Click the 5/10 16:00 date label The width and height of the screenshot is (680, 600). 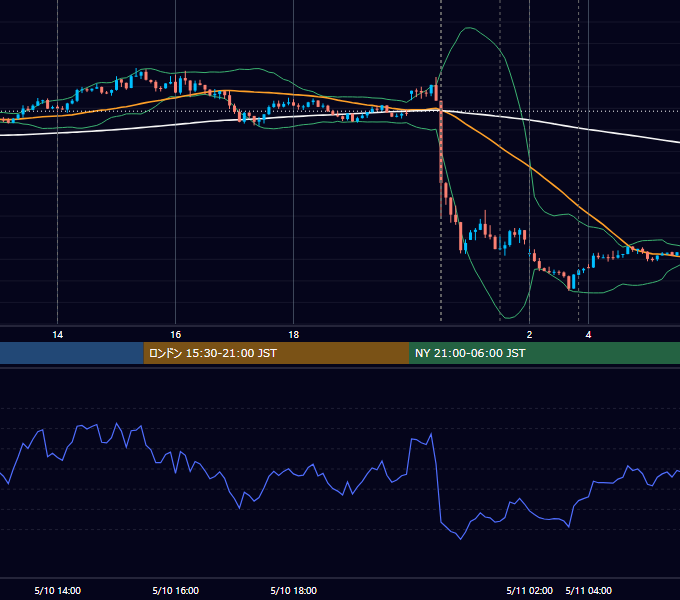tap(176, 590)
